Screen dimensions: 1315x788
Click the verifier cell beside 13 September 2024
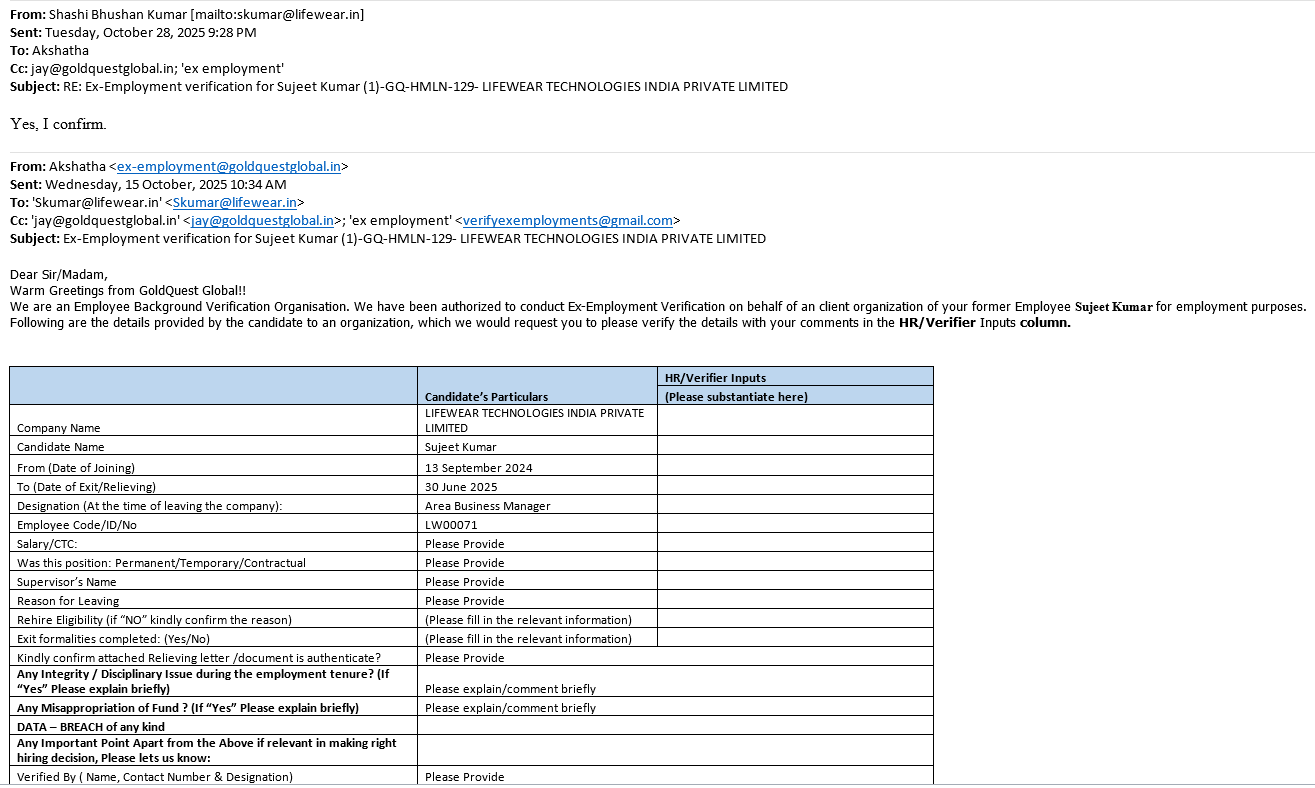[795, 467]
